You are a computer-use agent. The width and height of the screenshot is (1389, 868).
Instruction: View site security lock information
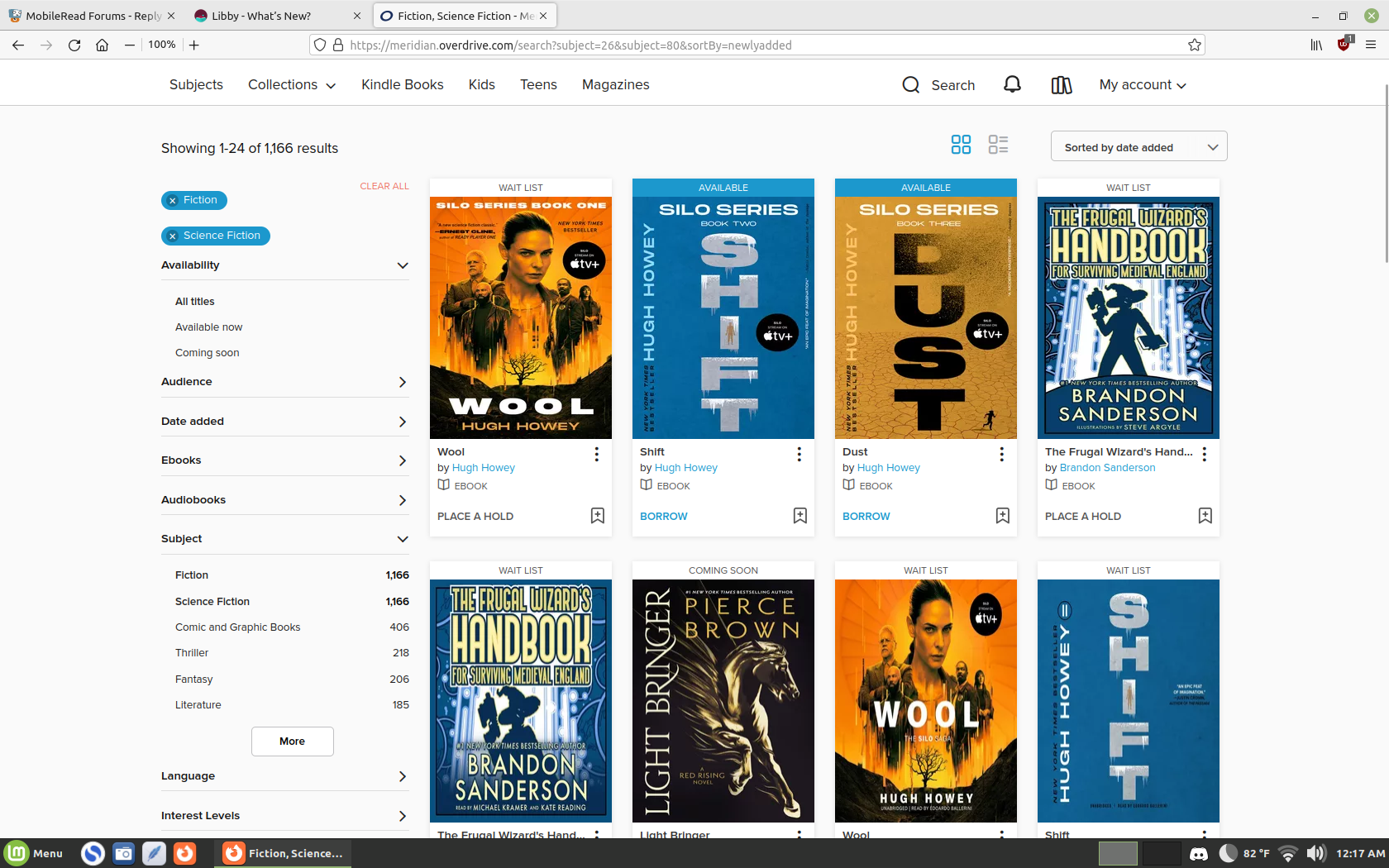point(338,45)
